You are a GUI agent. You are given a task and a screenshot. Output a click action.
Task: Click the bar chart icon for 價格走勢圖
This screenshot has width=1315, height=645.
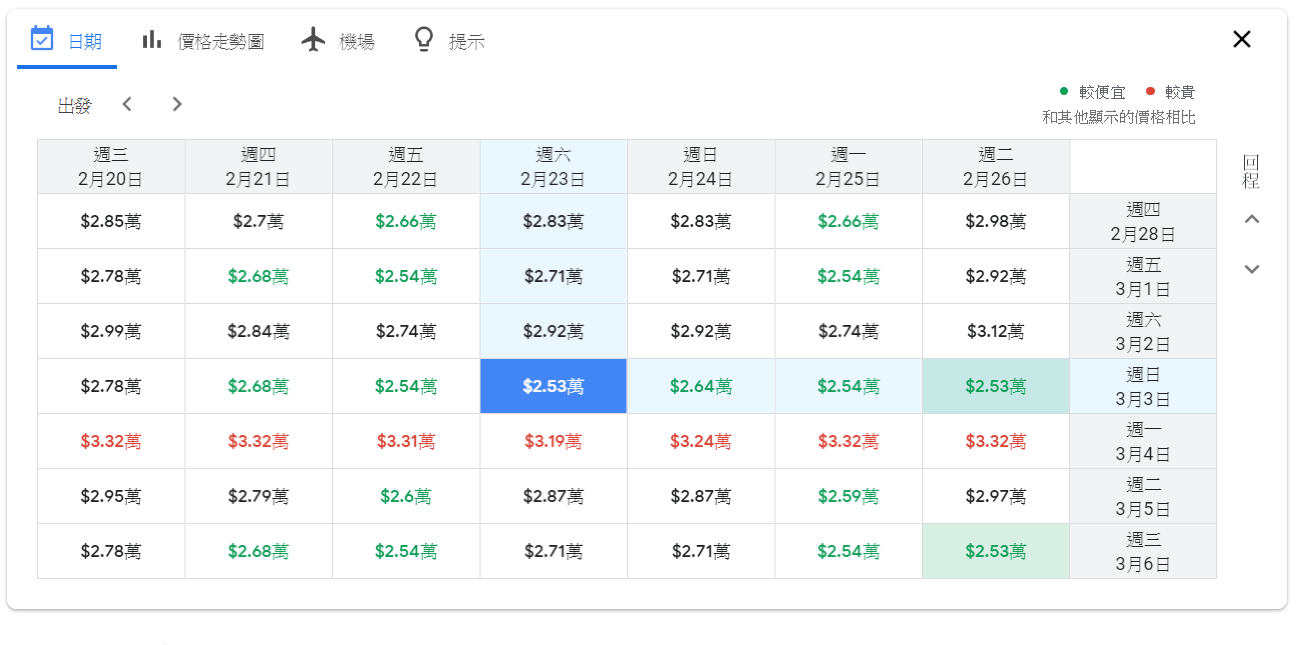[x=152, y=40]
